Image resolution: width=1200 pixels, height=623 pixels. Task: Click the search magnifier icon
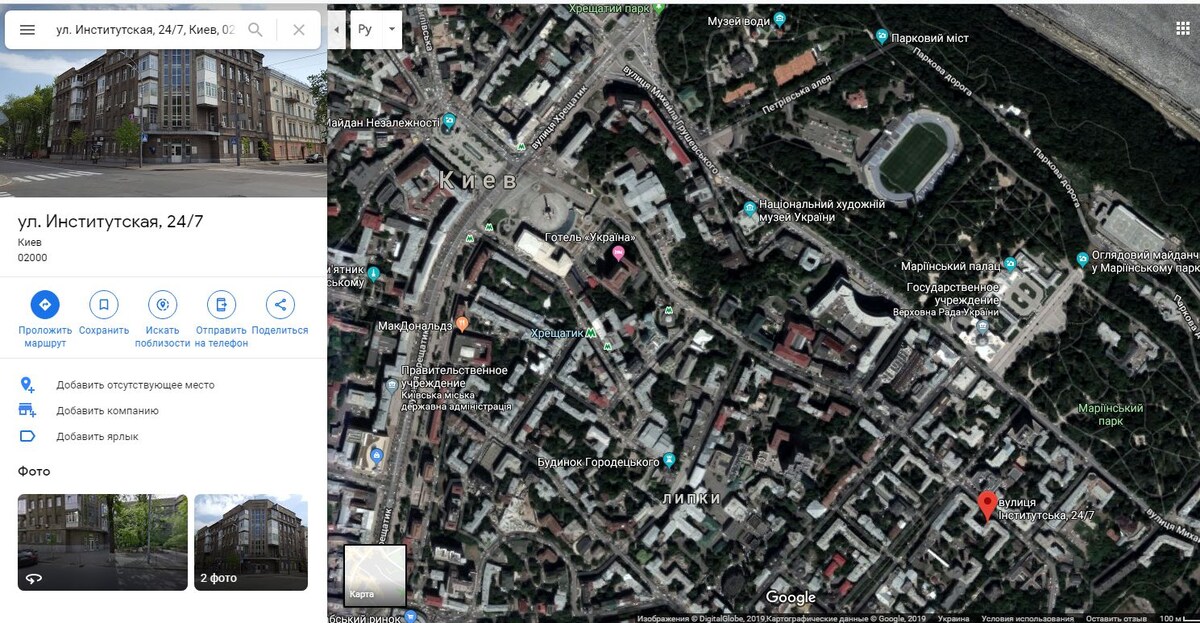(x=255, y=30)
